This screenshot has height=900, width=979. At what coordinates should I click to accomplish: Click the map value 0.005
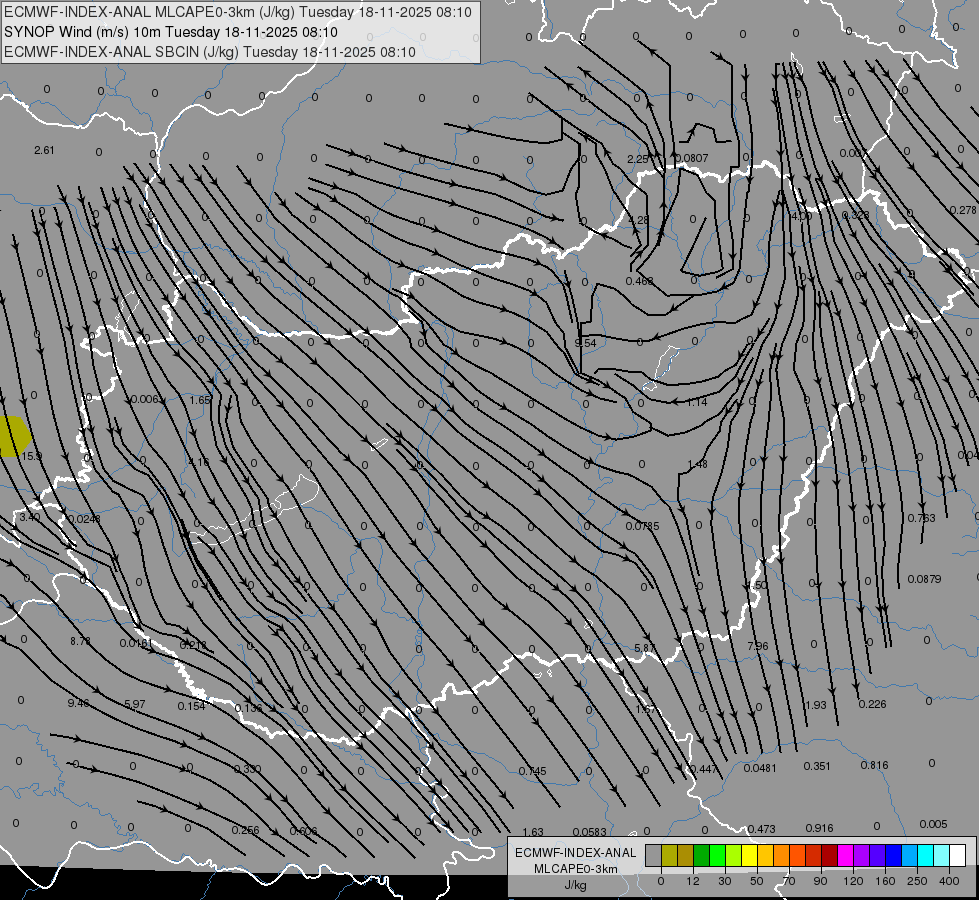933,824
